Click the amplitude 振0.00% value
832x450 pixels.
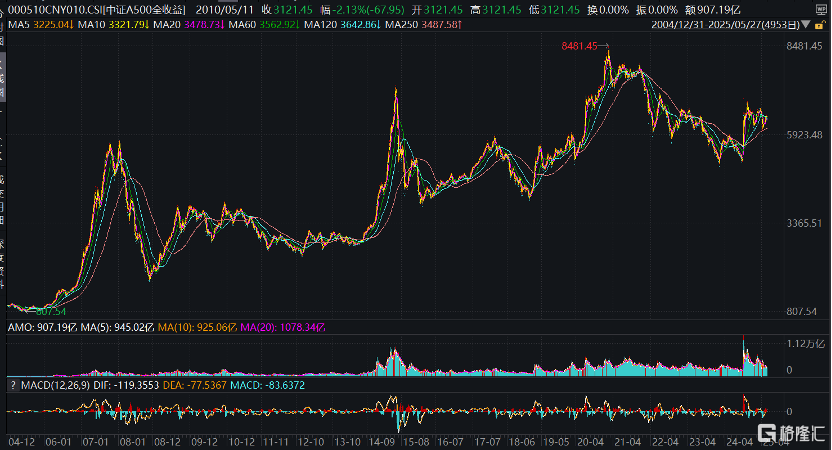tap(657, 10)
